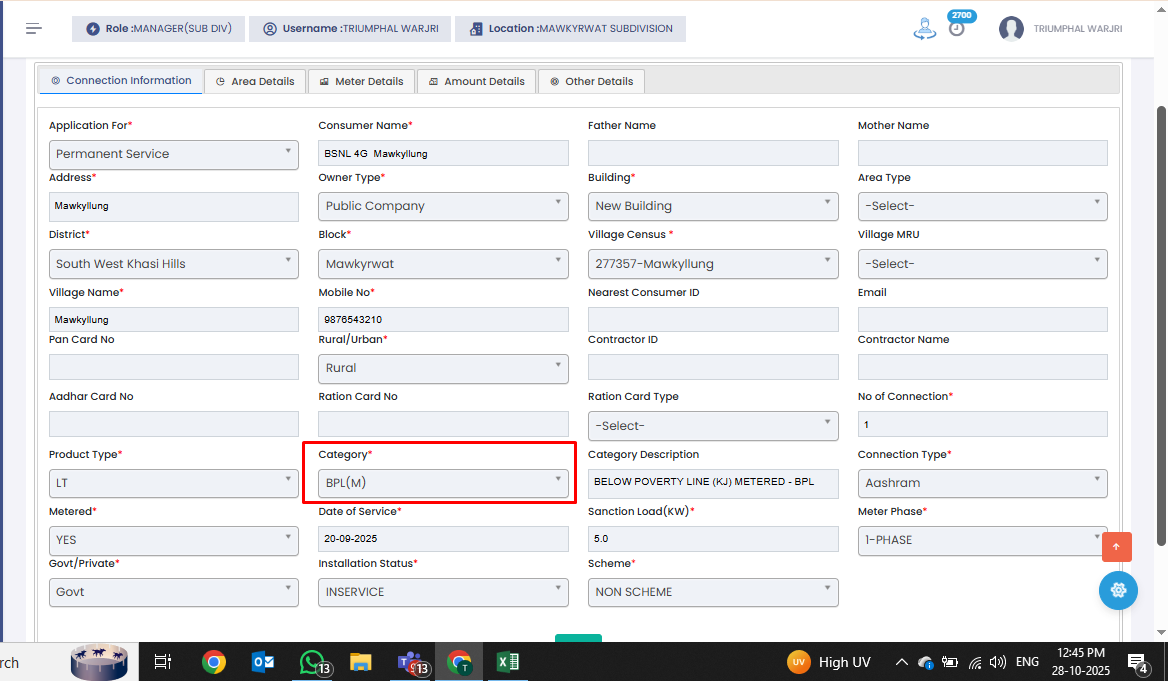Screen dimensions: 1168x681
Task: Open the Metered dropdown showing YES
Action: 174,540
